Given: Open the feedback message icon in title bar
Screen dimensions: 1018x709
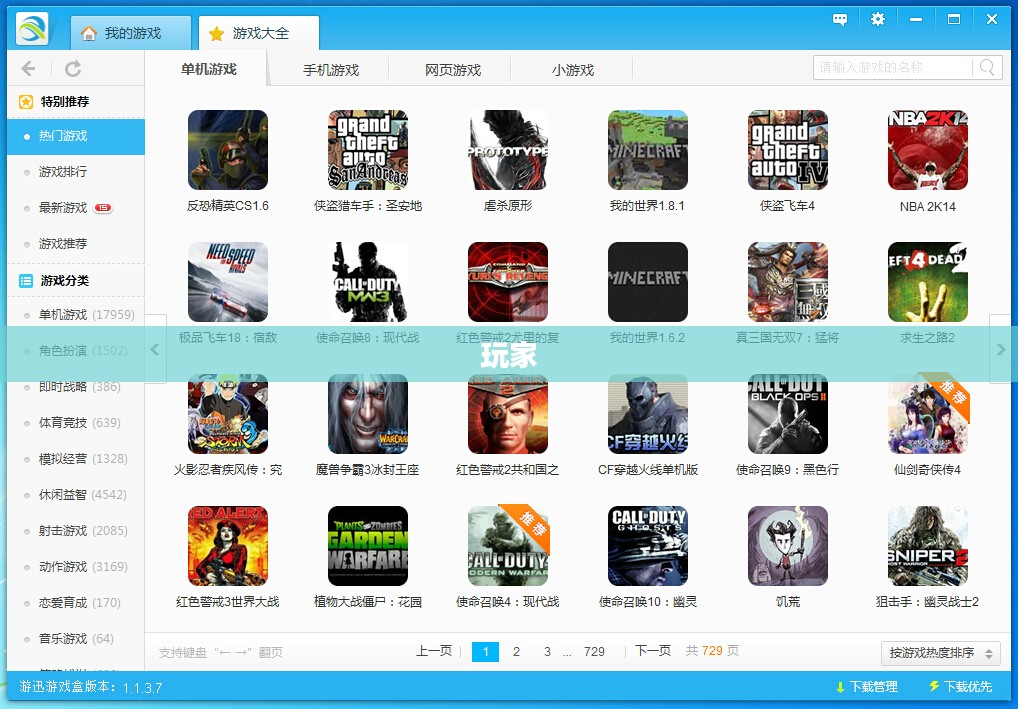Looking at the screenshot, I should [x=839, y=19].
